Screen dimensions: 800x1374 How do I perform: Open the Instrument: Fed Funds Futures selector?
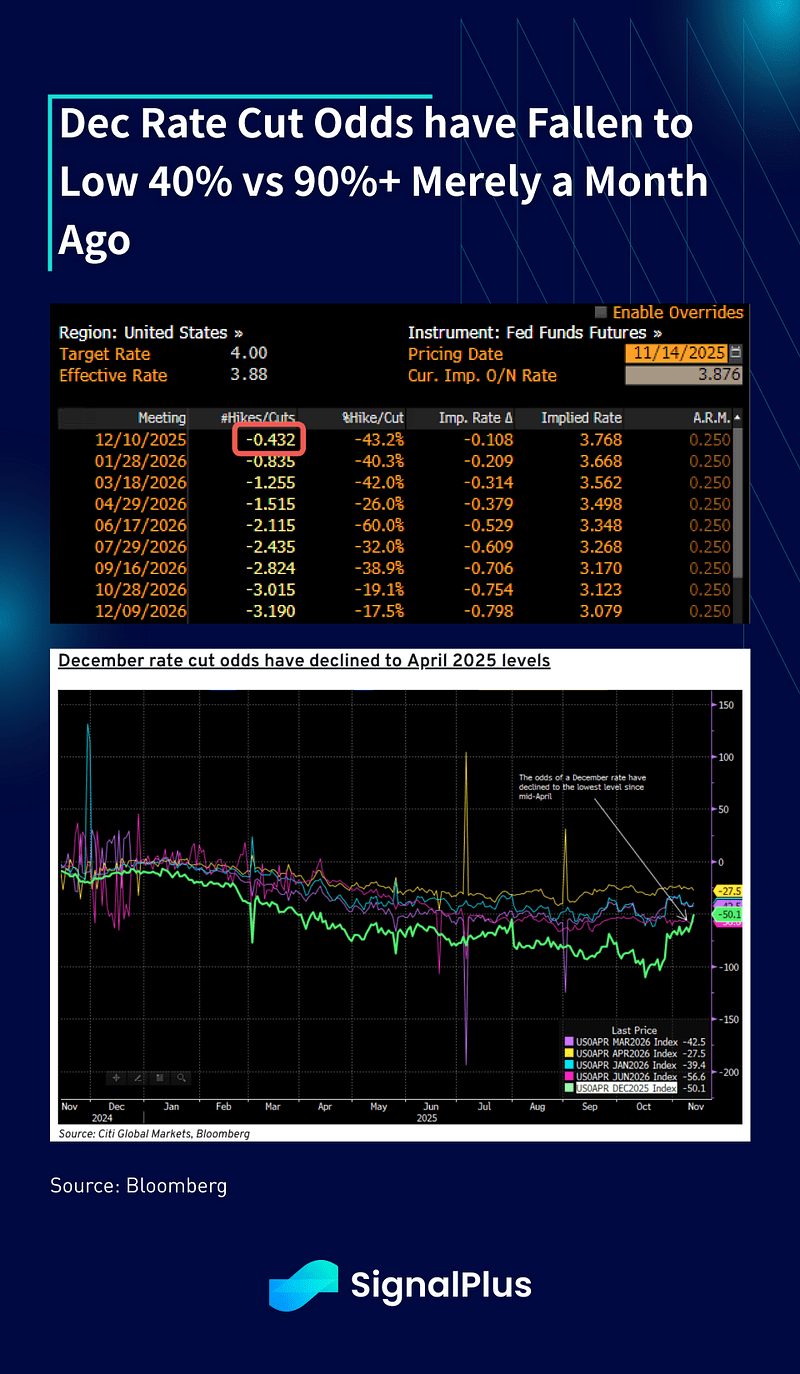coord(535,332)
